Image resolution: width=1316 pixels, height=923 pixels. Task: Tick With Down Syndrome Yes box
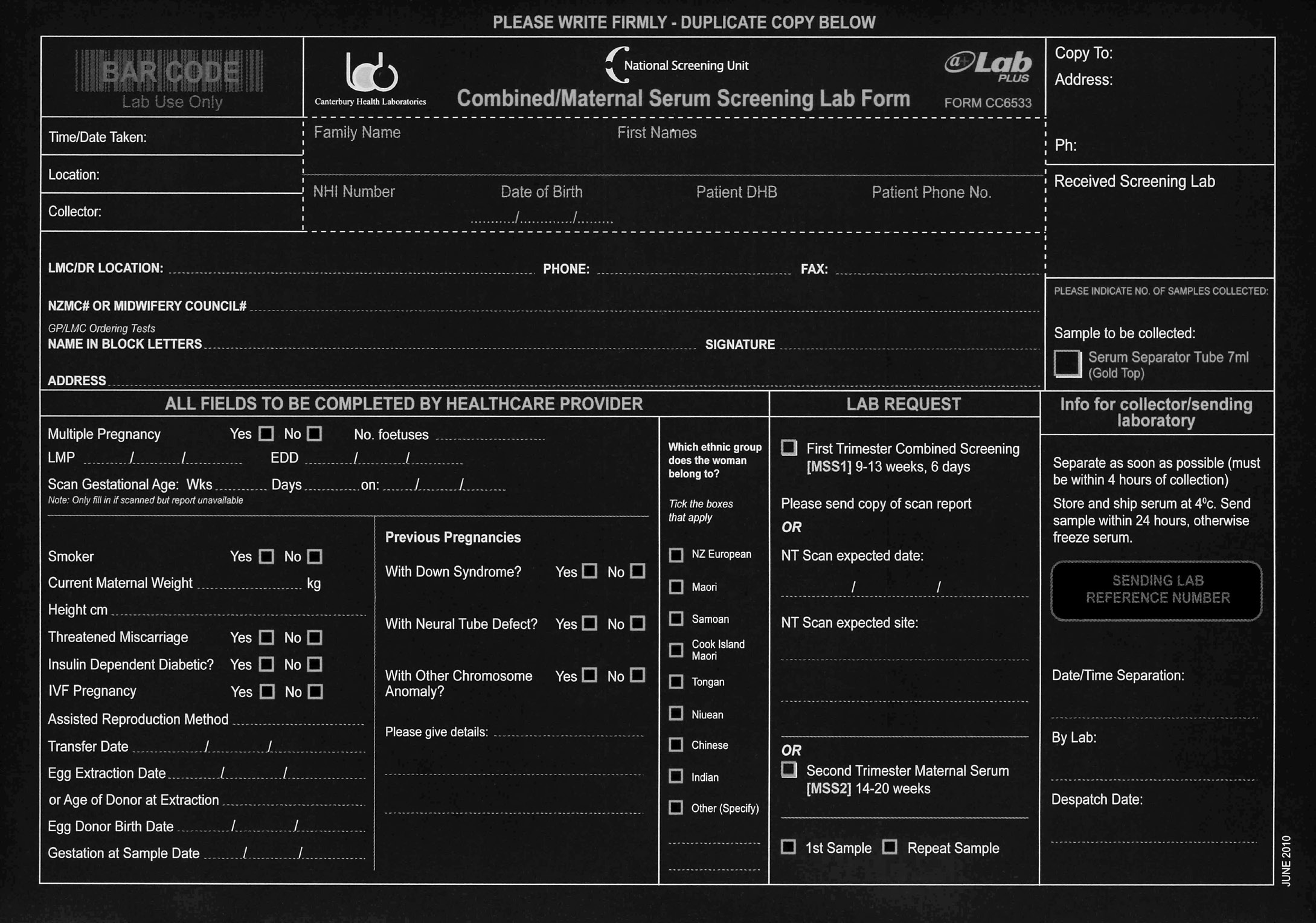point(590,571)
